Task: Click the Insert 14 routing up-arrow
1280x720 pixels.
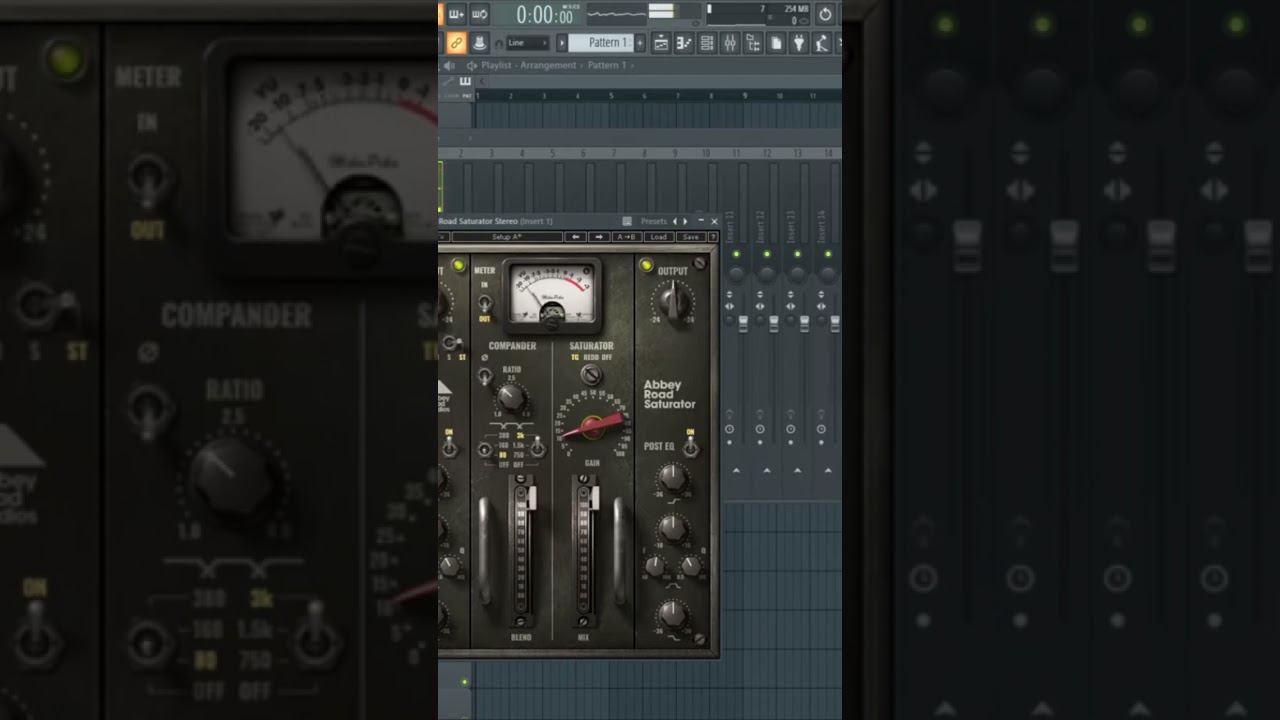Action: point(828,469)
